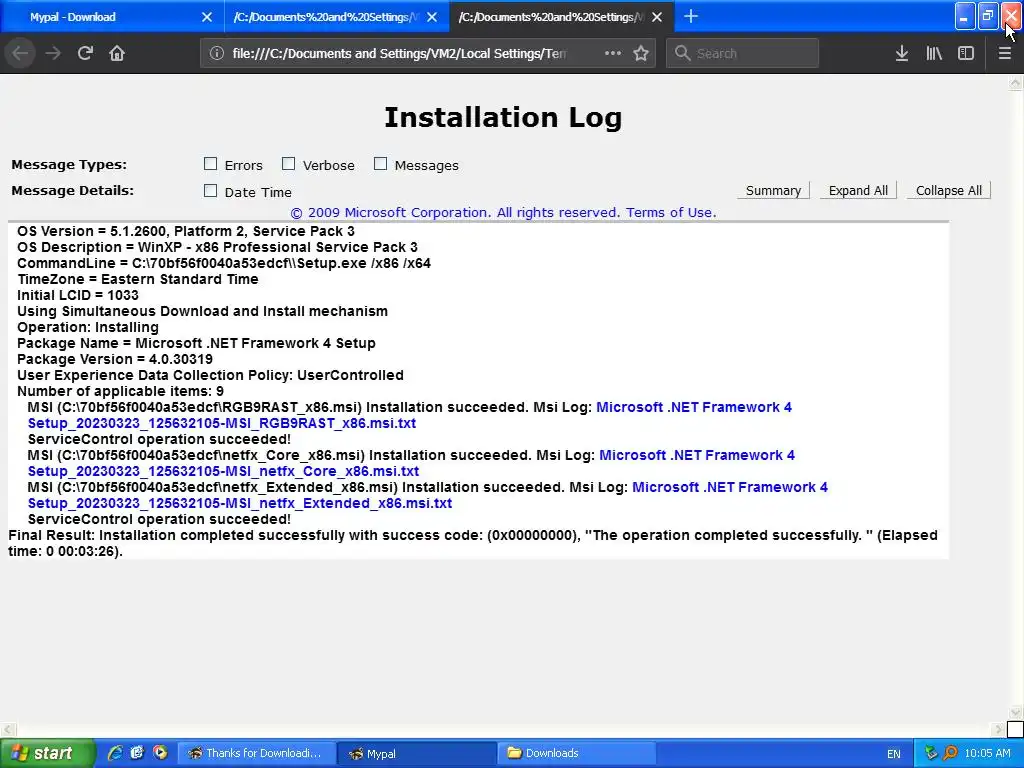Switch to Thanks for Downloading taskbar window
This screenshot has height=768, width=1024.
tap(257, 753)
